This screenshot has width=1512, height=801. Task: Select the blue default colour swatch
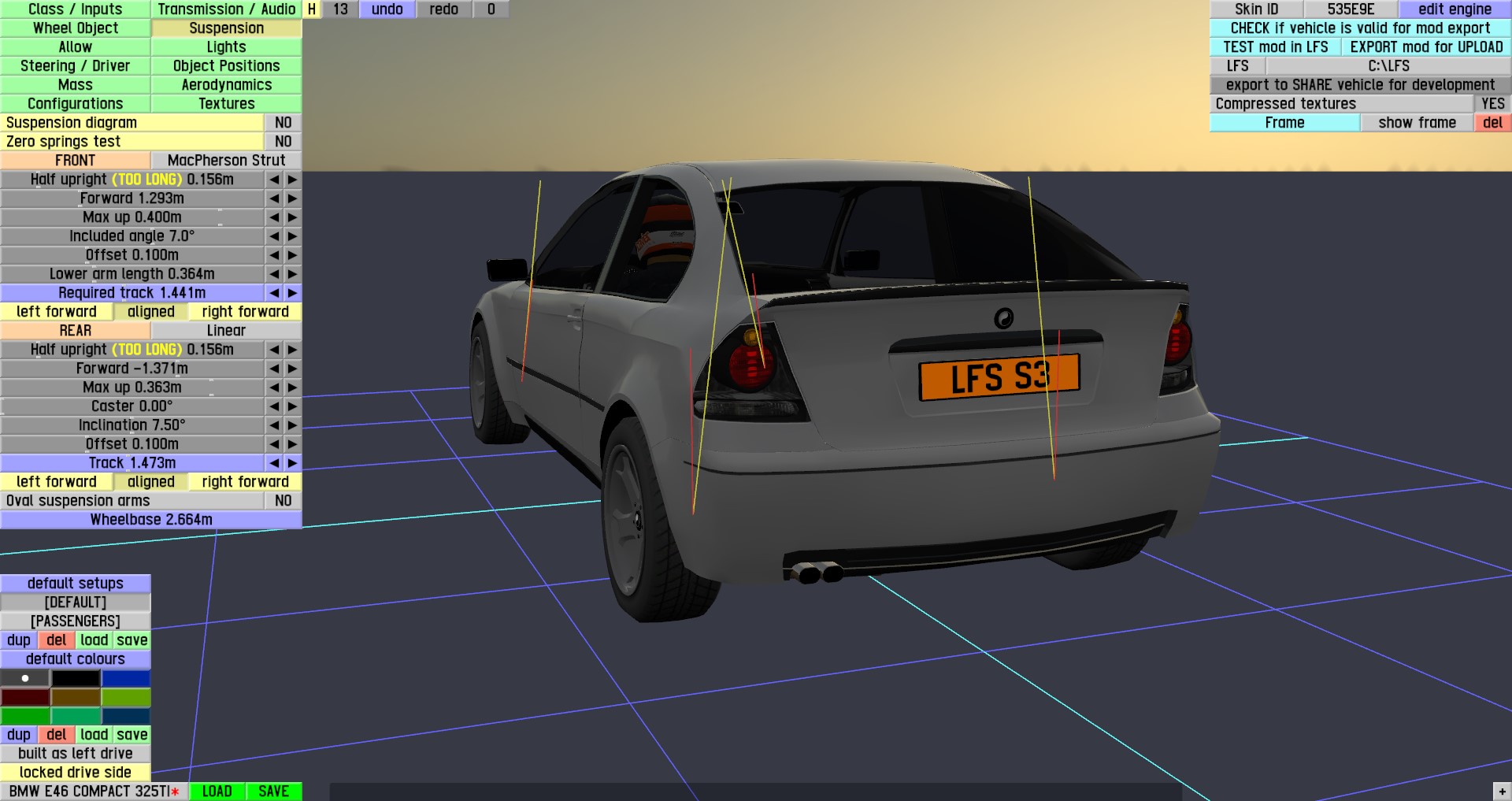pos(126,678)
